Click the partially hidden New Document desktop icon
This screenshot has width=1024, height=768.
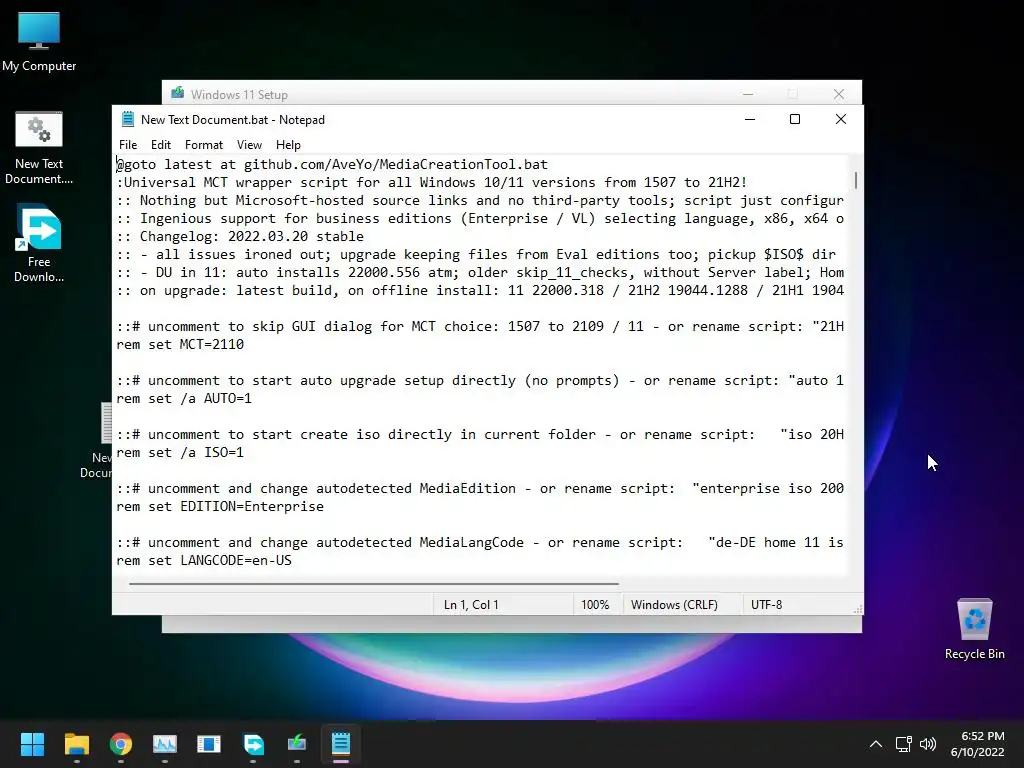point(98,441)
